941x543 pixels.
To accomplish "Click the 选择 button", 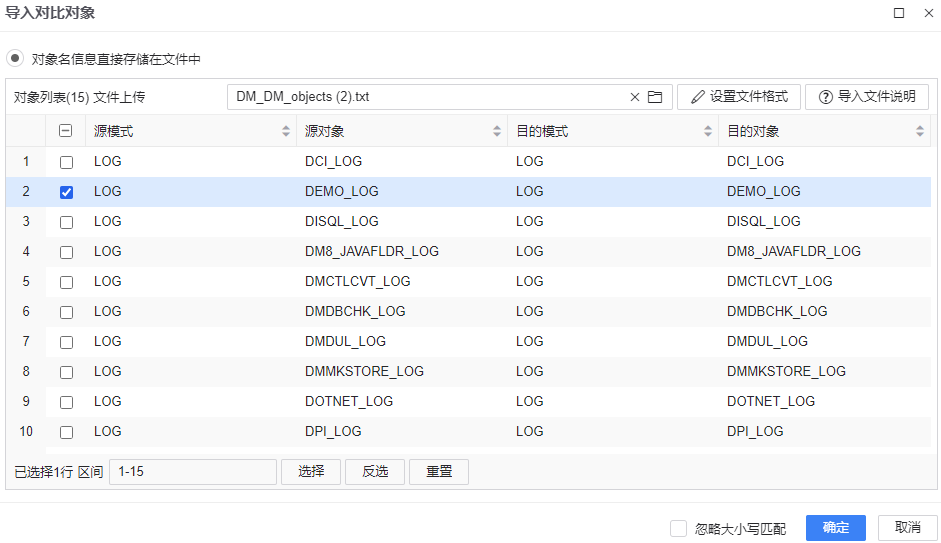I will coord(311,472).
